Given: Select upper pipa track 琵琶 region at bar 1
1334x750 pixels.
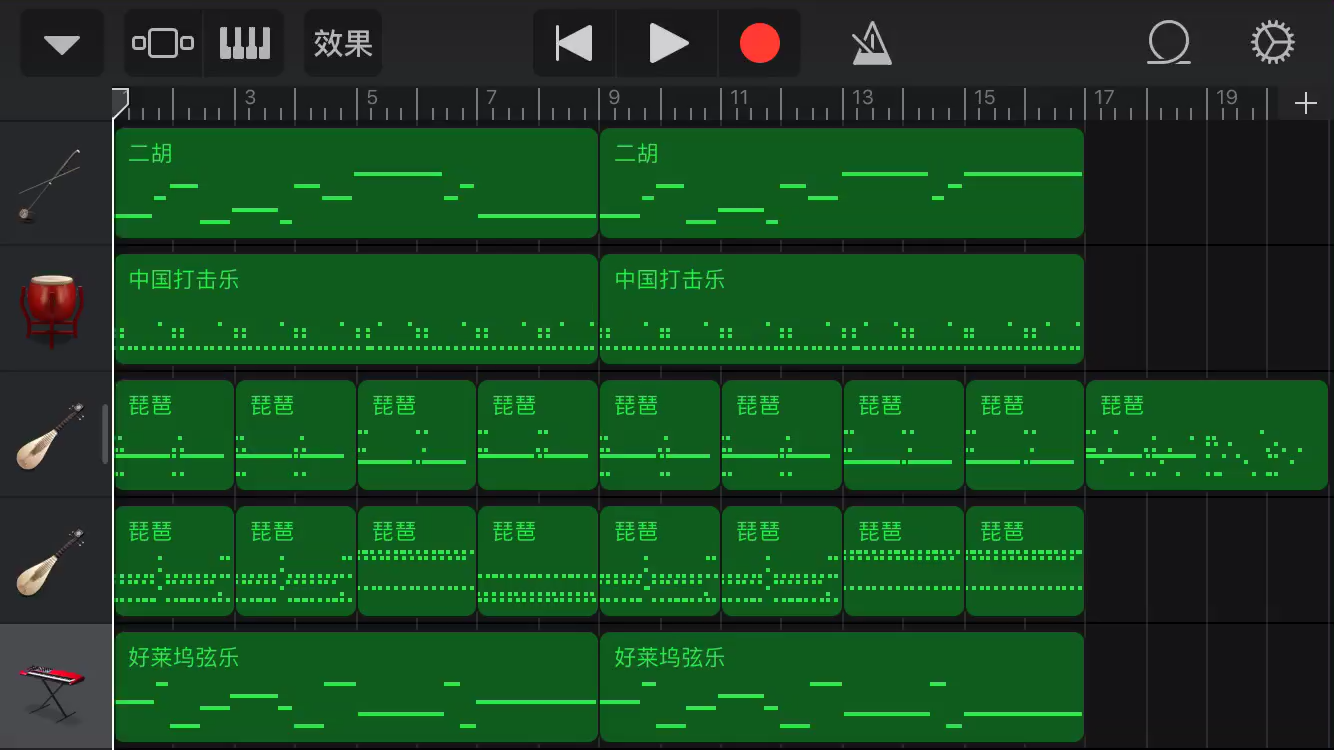Looking at the screenshot, I should (x=174, y=435).
